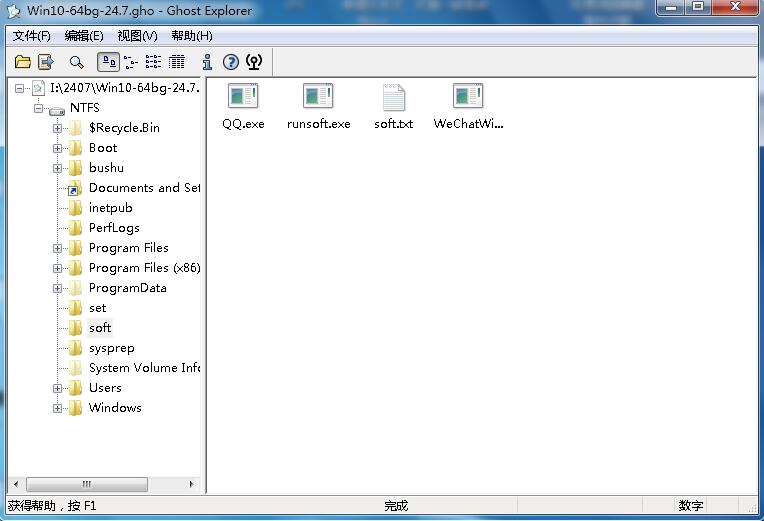This screenshot has height=521, width=764.
Task: Switch to small icons view
Action: pos(131,62)
